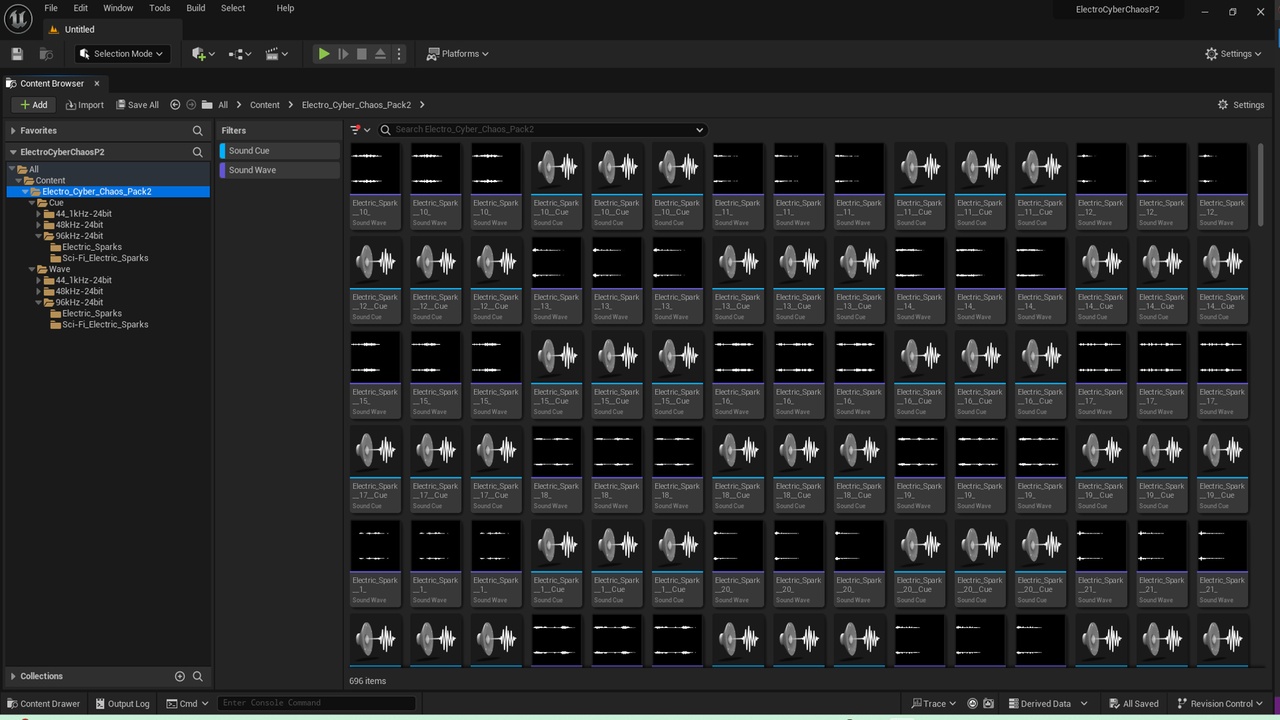Open the Trace dropdown
The height and width of the screenshot is (720, 1280).
[x=933, y=703]
